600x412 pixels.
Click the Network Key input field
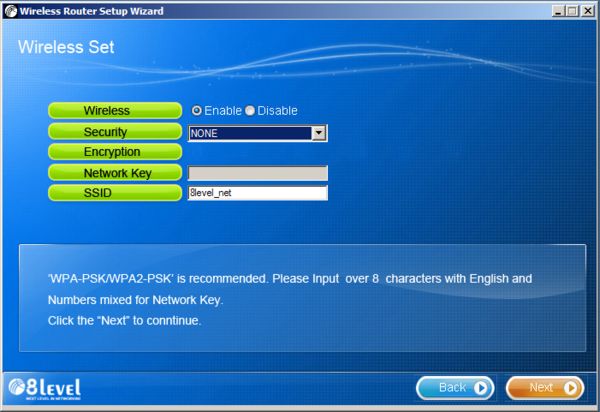coord(258,173)
